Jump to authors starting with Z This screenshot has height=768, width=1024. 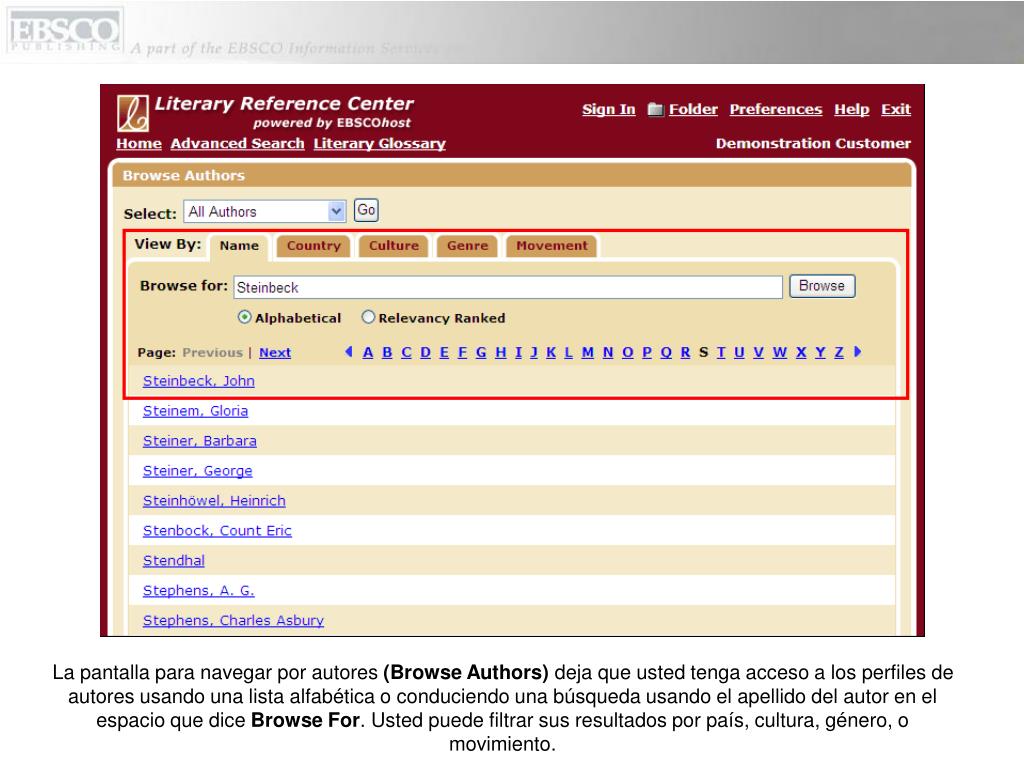[x=839, y=353]
